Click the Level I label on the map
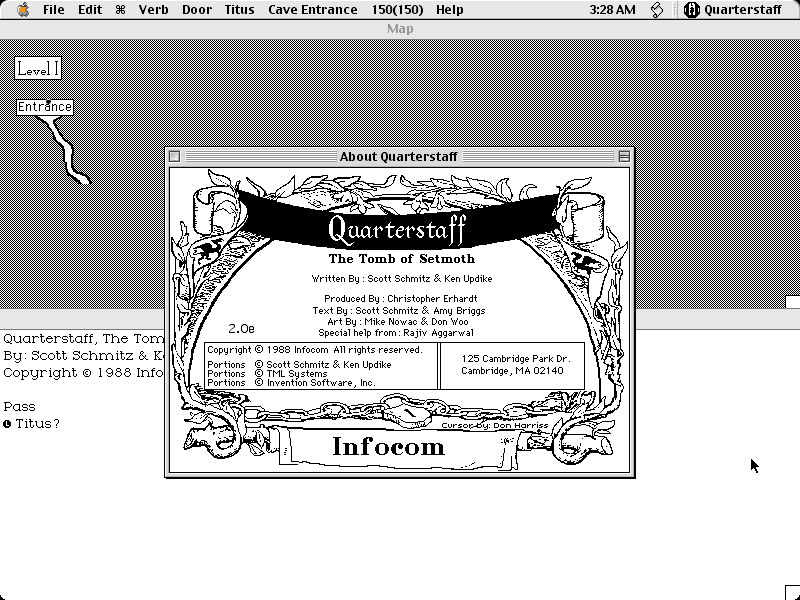The width and height of the screenshot is (800, 600). coord(38,68)
